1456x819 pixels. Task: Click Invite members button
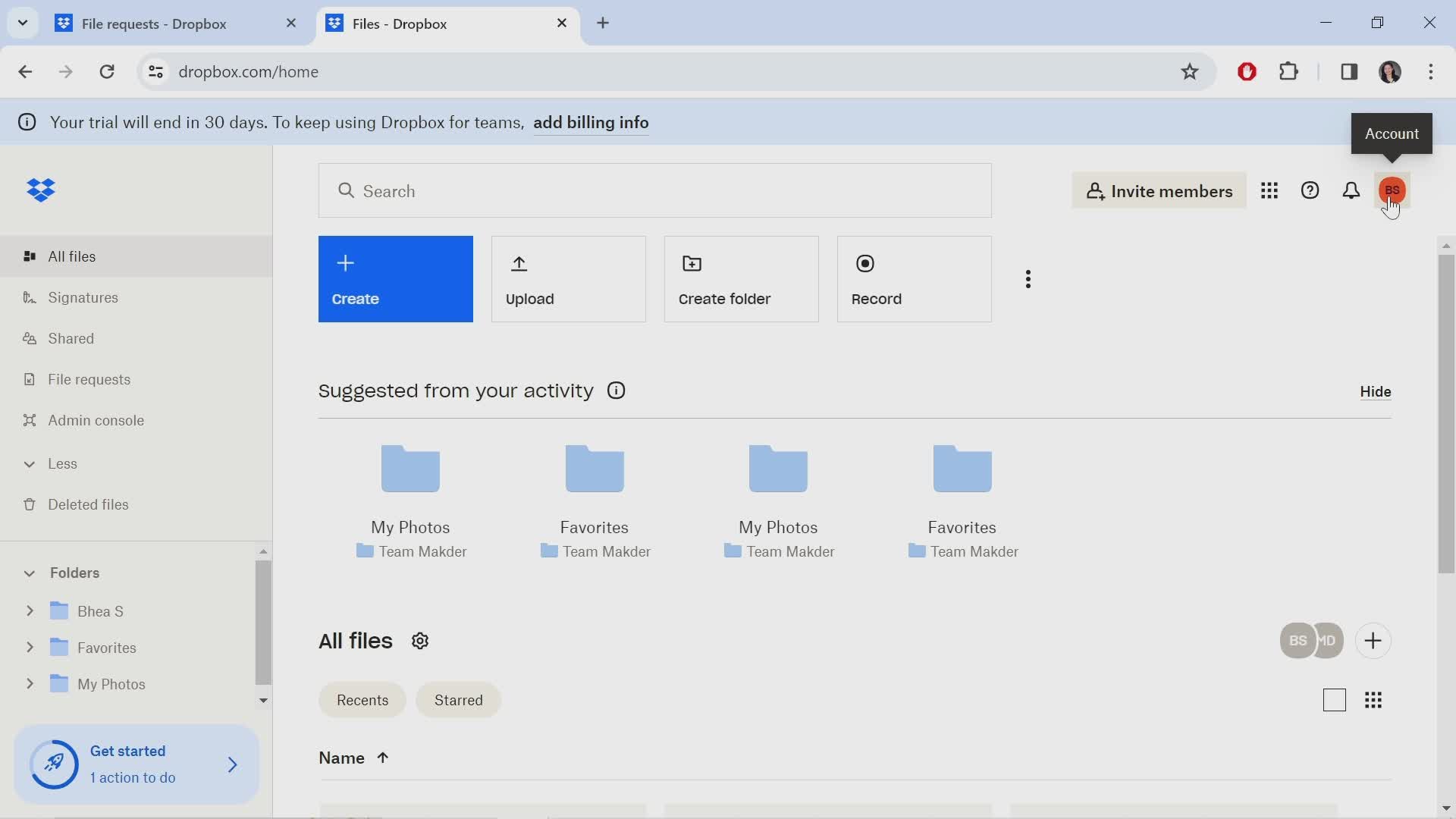1159,190
